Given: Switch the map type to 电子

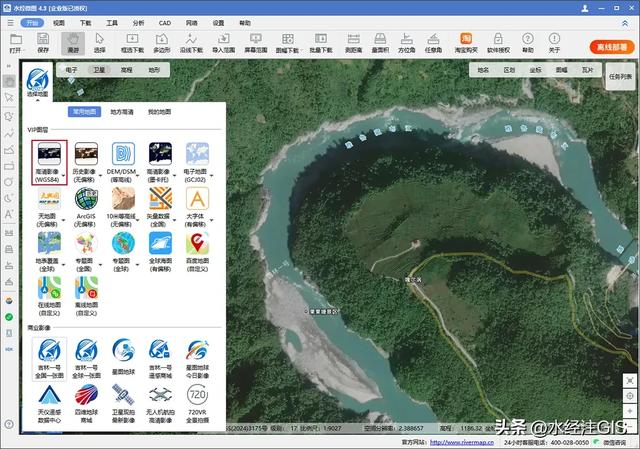Looking at the screenshot, I should click(x=71, y=70).
